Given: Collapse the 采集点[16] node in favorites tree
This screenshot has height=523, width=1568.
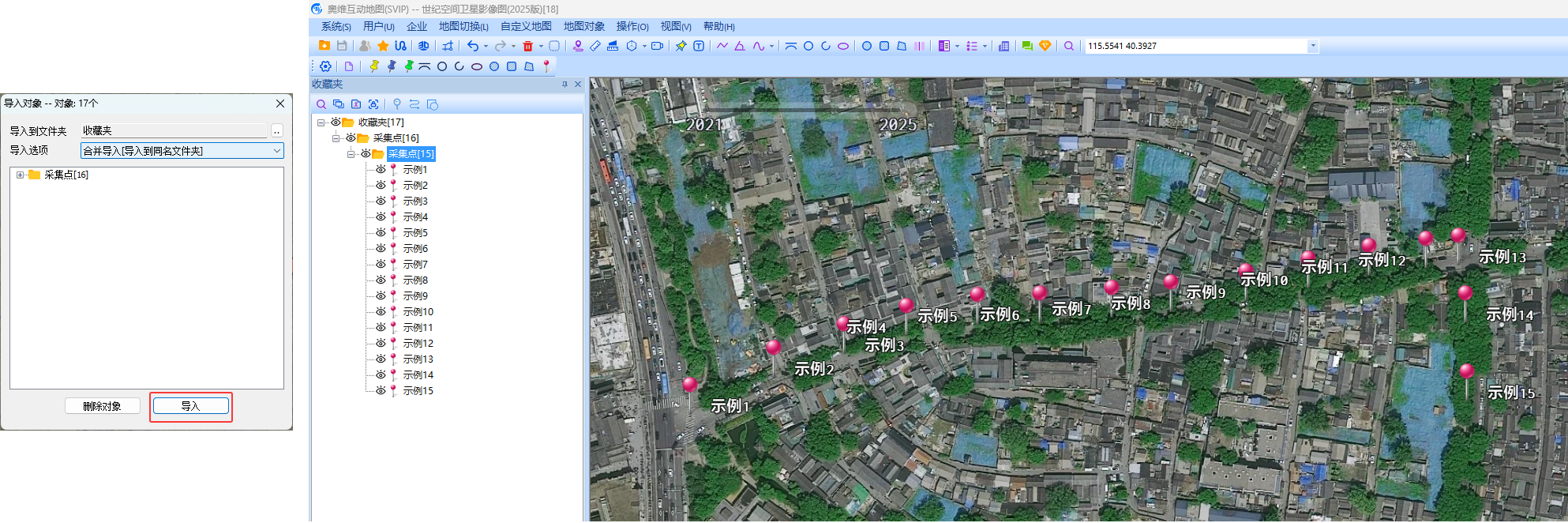Looking at the screenshot, I should (336, 138).
